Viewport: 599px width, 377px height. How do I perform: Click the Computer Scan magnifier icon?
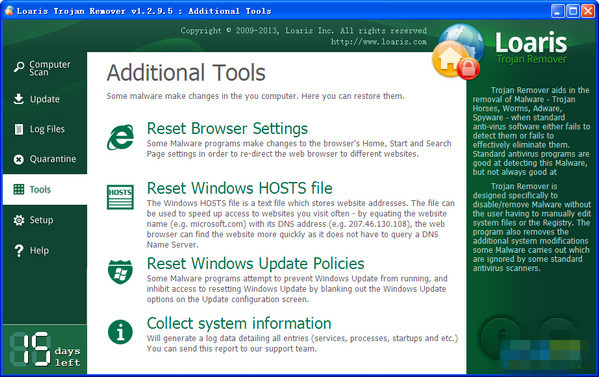point(19,67)
